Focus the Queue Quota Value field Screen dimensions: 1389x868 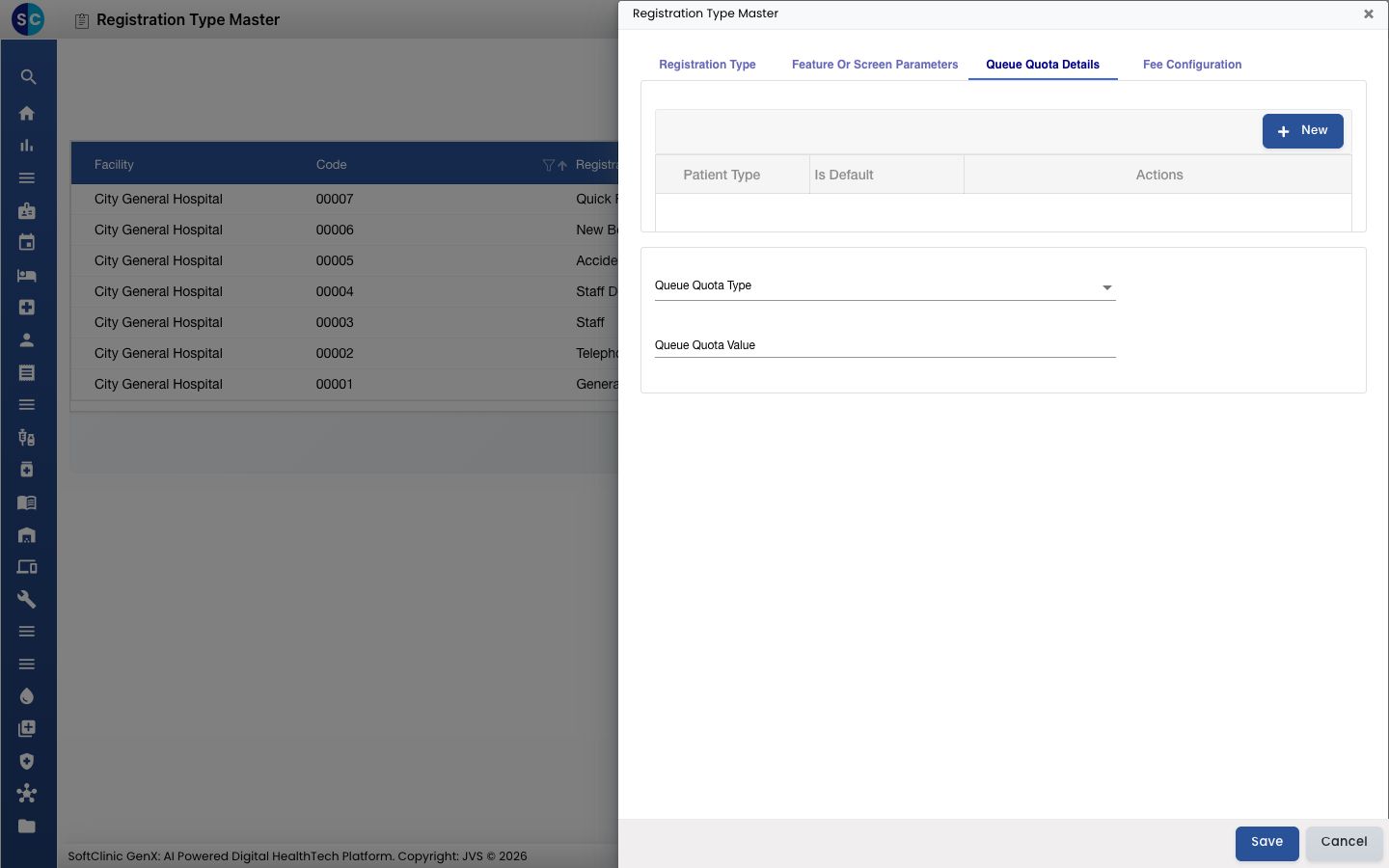(x=885, y=345)
